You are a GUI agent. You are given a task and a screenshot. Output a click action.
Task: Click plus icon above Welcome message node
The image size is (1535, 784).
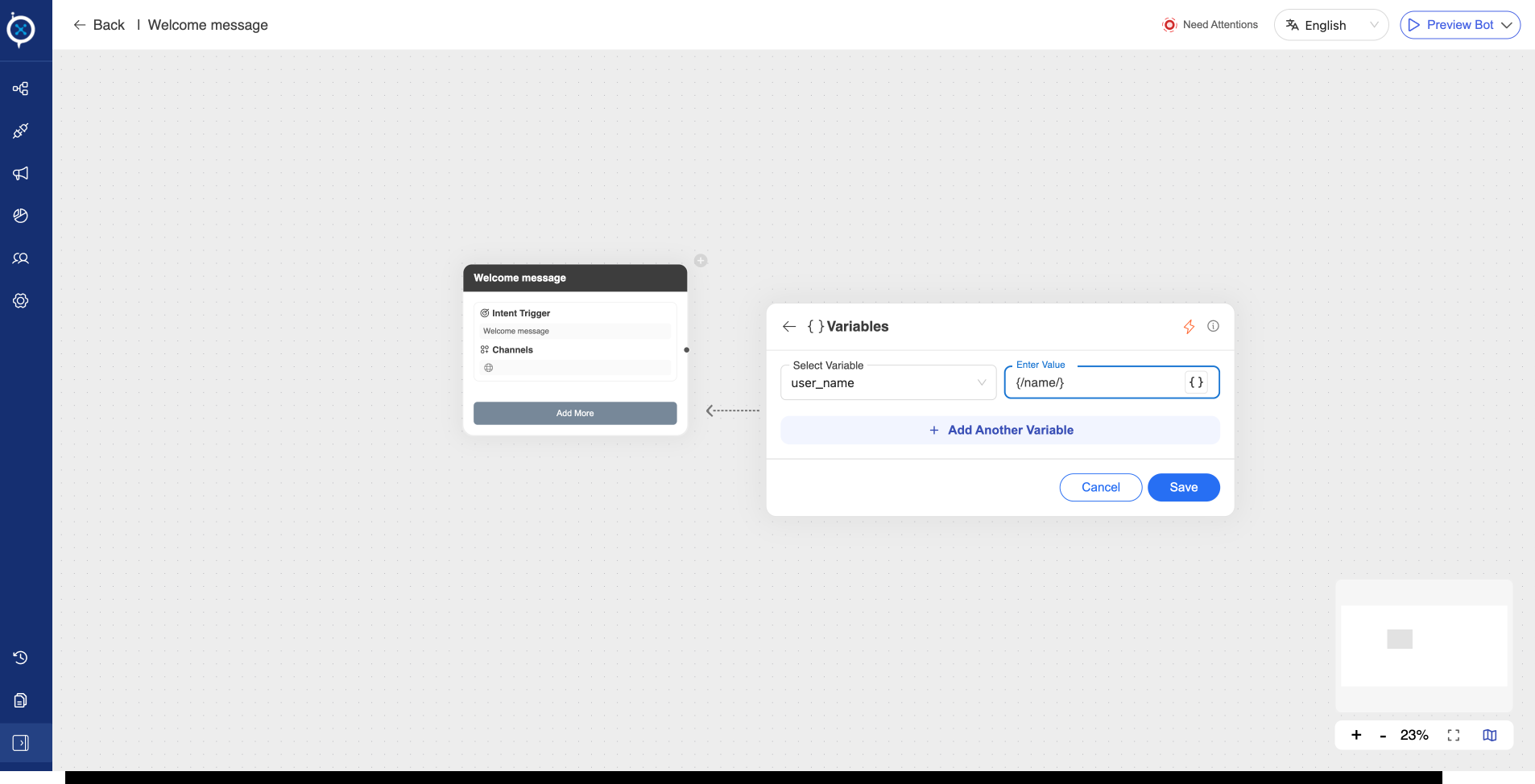(x=701, y=261)
